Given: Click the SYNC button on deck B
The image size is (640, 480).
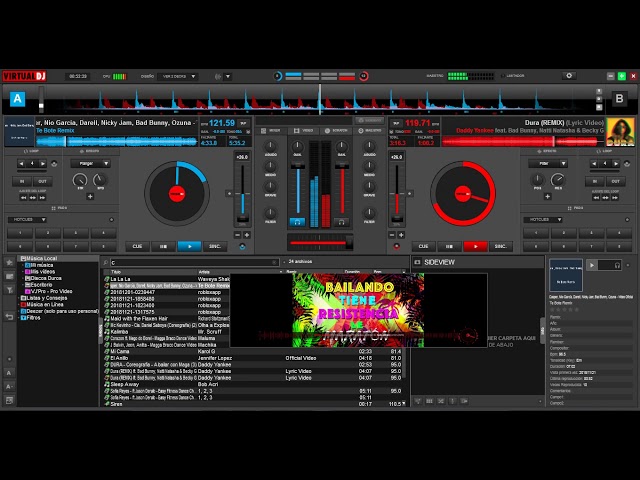Looking at the screenshot, I should tap(500, 247).
